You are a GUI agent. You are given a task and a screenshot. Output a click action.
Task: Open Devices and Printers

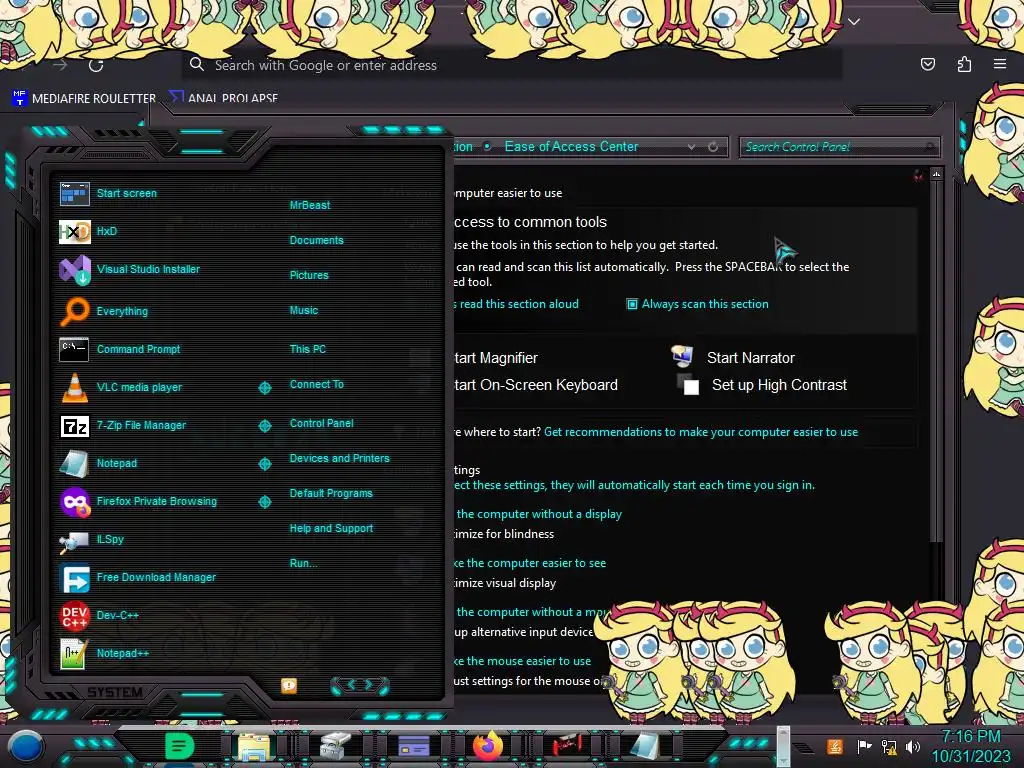339,458
